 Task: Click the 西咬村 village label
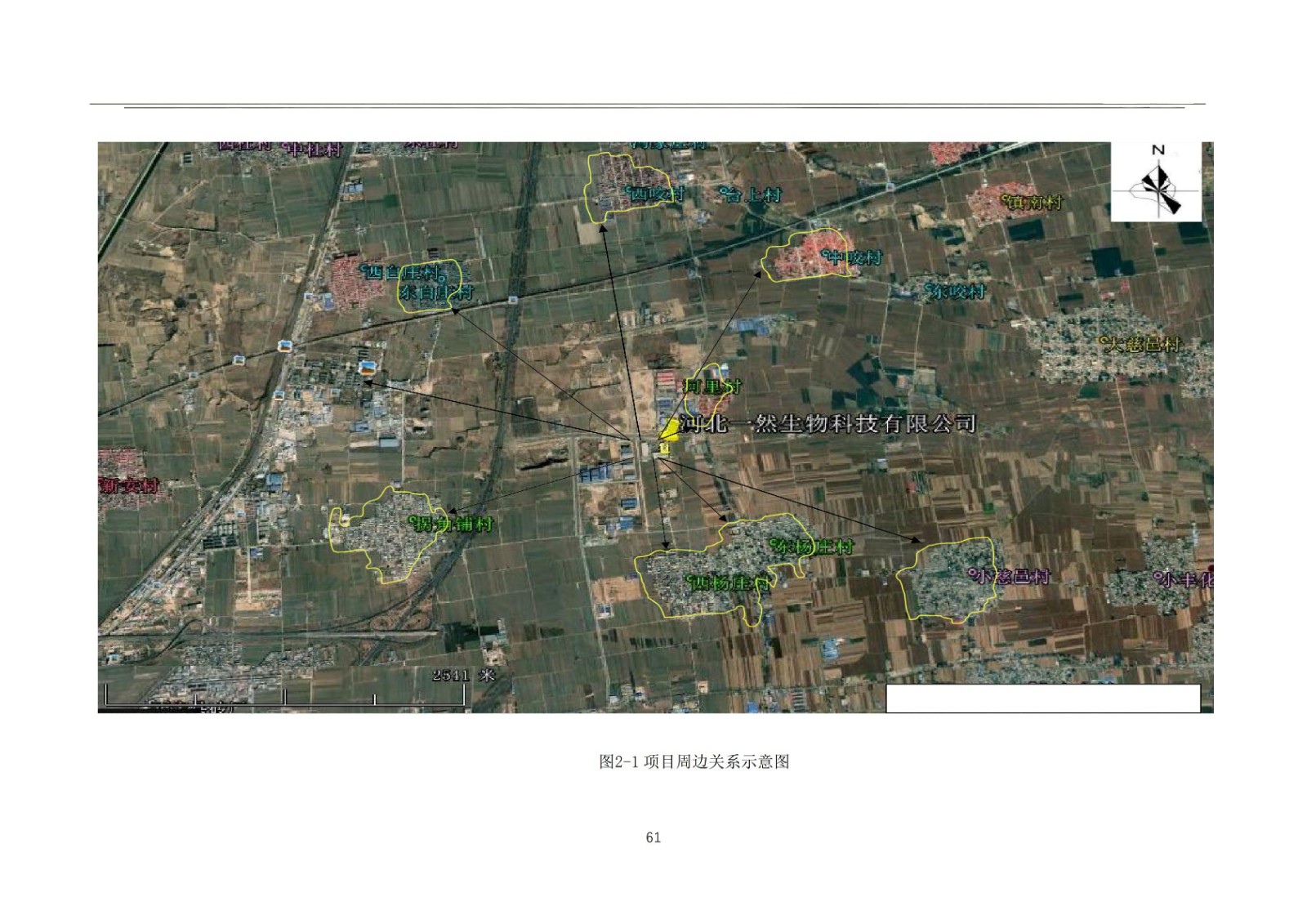coord(657,194)
